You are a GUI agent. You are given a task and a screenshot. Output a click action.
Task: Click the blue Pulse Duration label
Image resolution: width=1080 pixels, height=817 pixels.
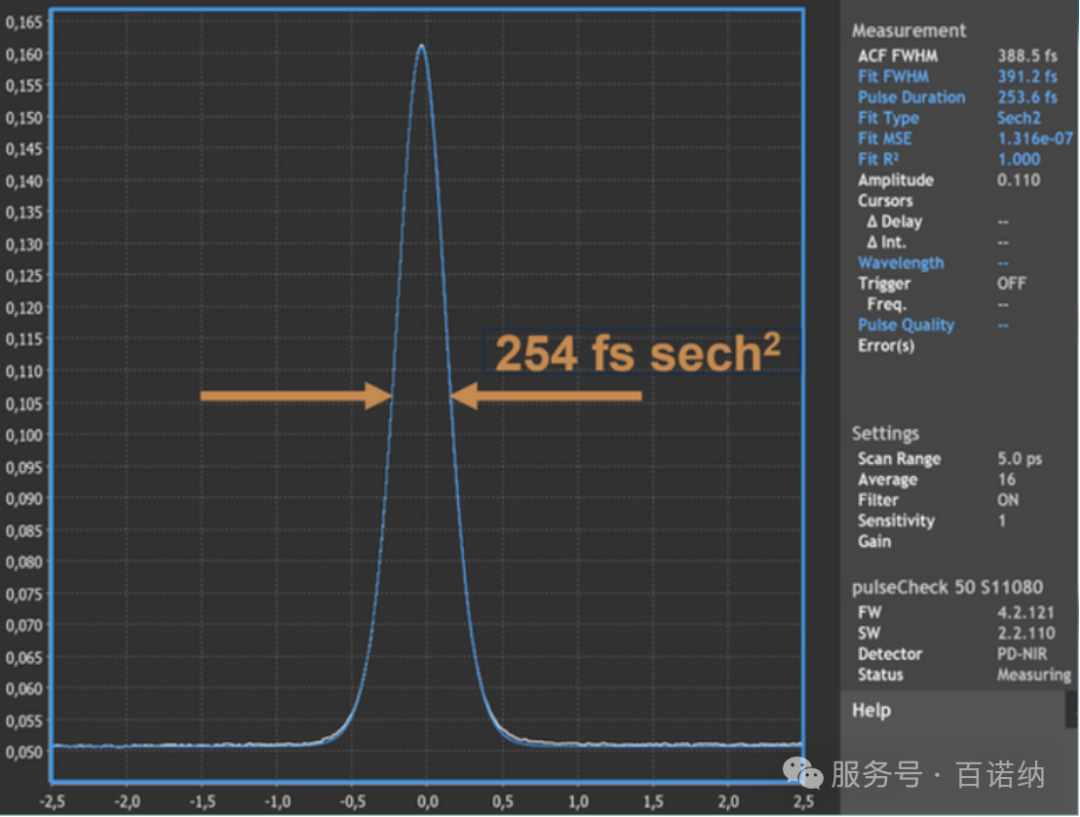point(911,97)
